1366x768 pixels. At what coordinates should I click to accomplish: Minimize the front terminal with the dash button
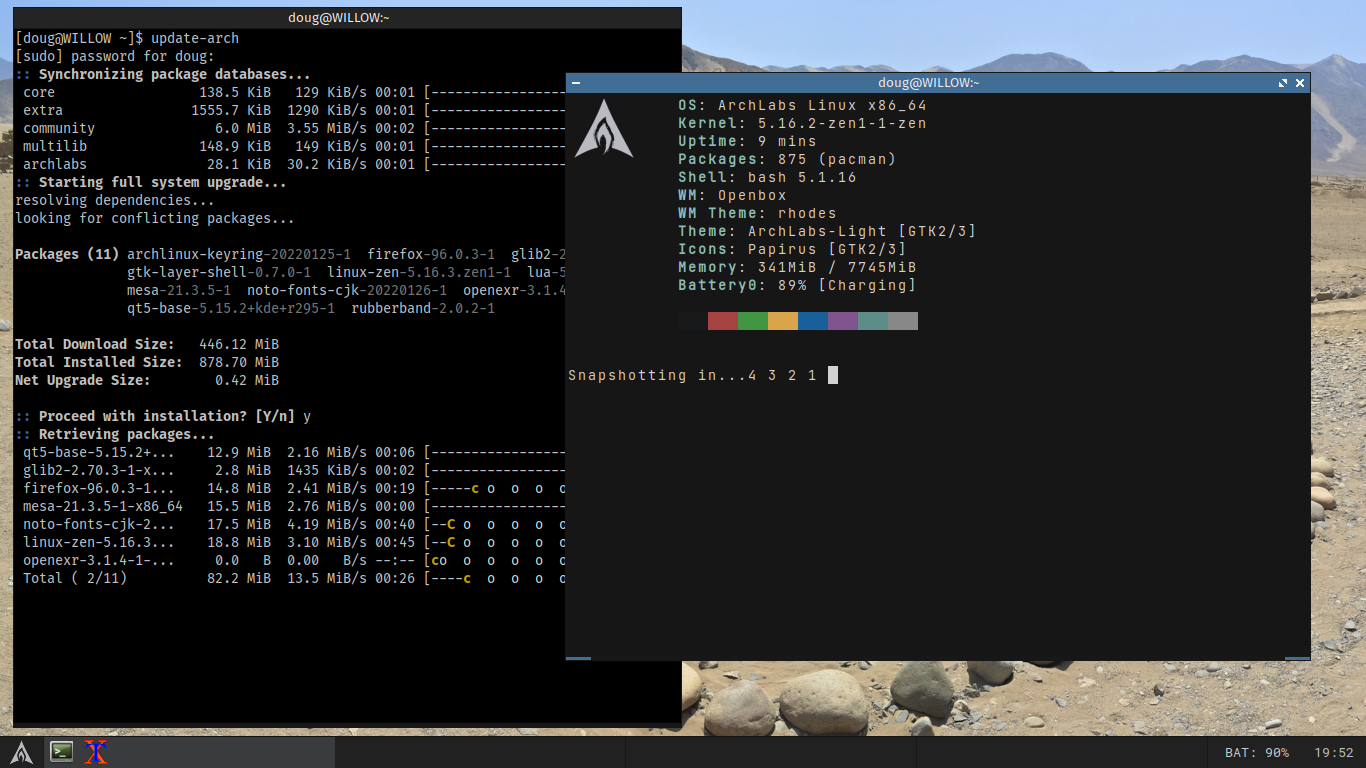point(577,83)
